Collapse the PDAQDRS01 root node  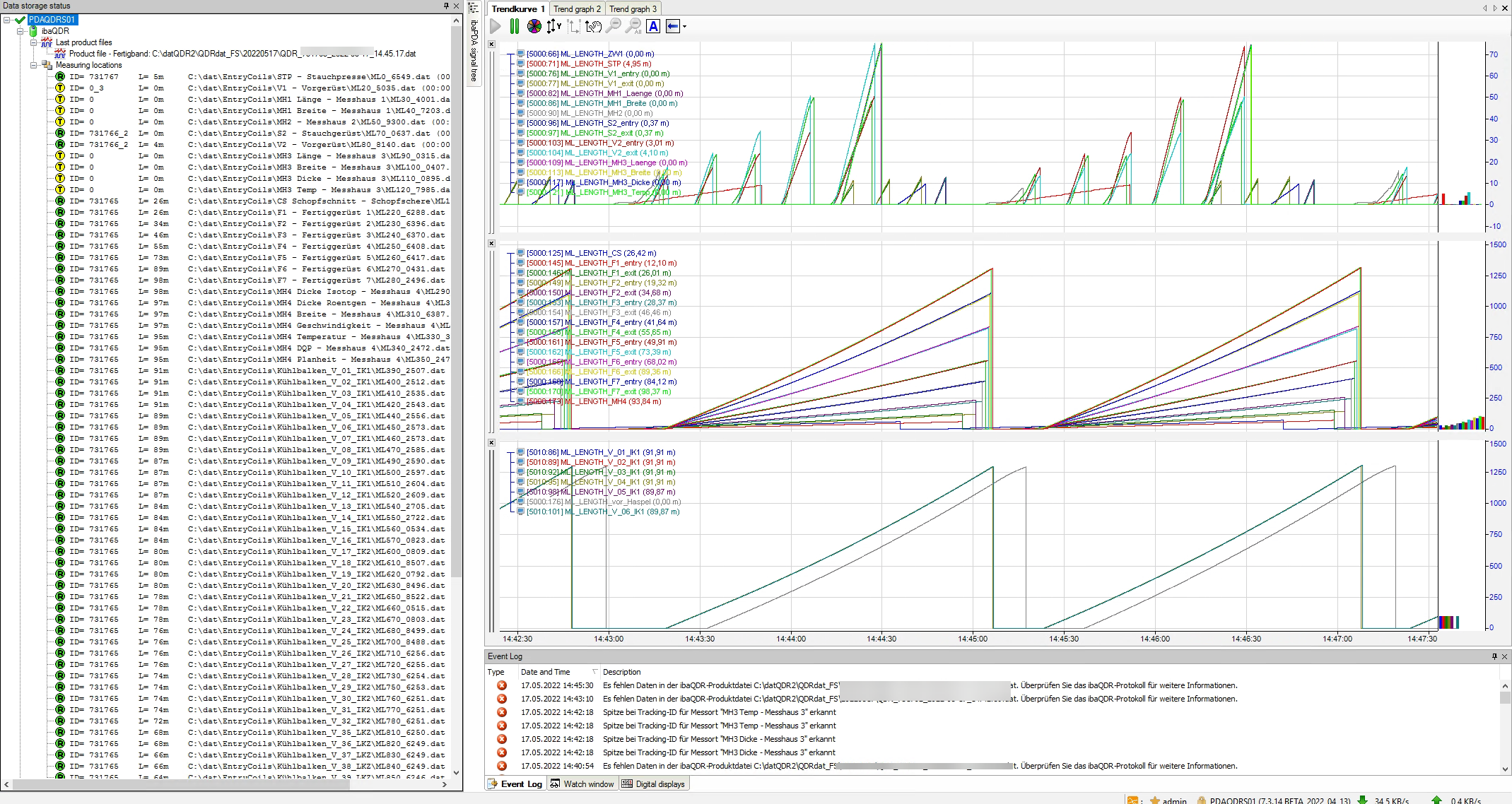coord(6,20)
